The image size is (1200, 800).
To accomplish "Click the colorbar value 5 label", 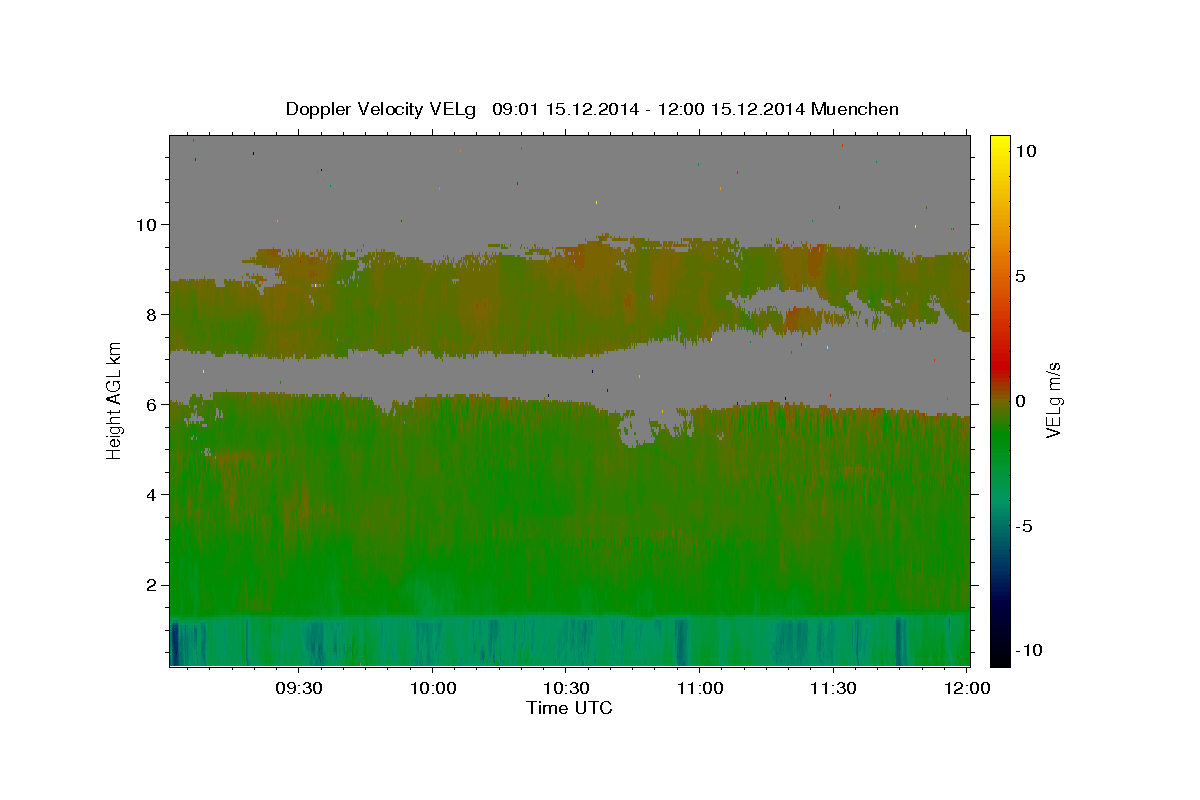I will click(1020, 276).
